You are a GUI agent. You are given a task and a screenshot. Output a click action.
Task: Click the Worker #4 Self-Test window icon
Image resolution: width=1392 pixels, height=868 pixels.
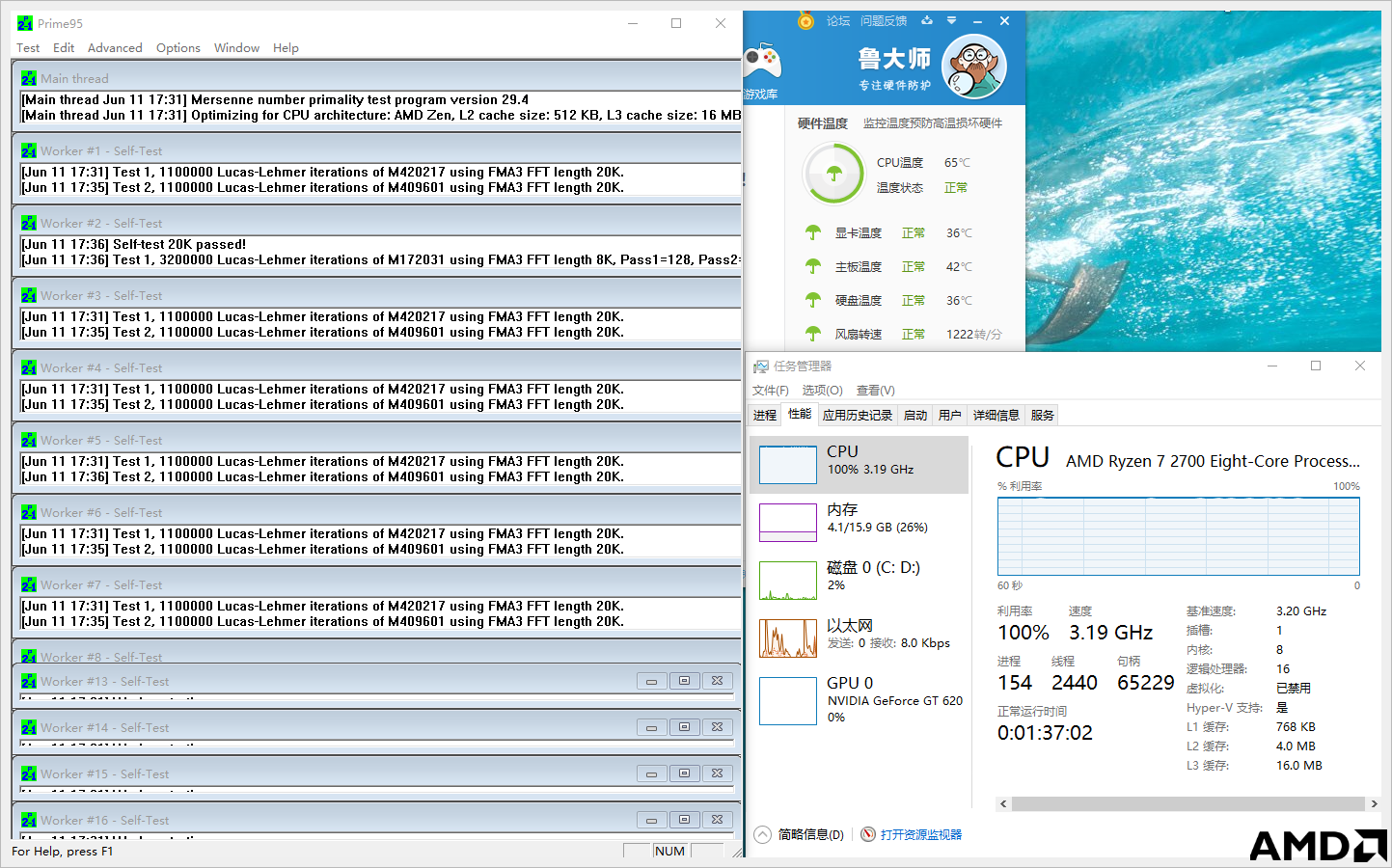pos(29,367)
